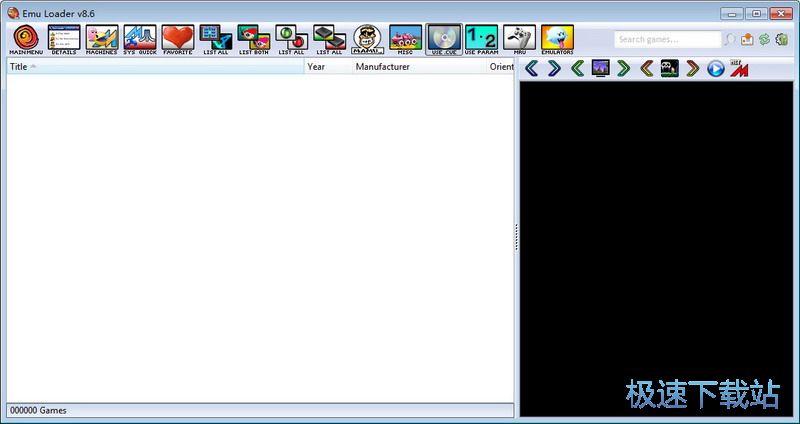This screenshot has width=800, height=424.
Task: Click the vertical splitter between panels
Action: point(517,237)
